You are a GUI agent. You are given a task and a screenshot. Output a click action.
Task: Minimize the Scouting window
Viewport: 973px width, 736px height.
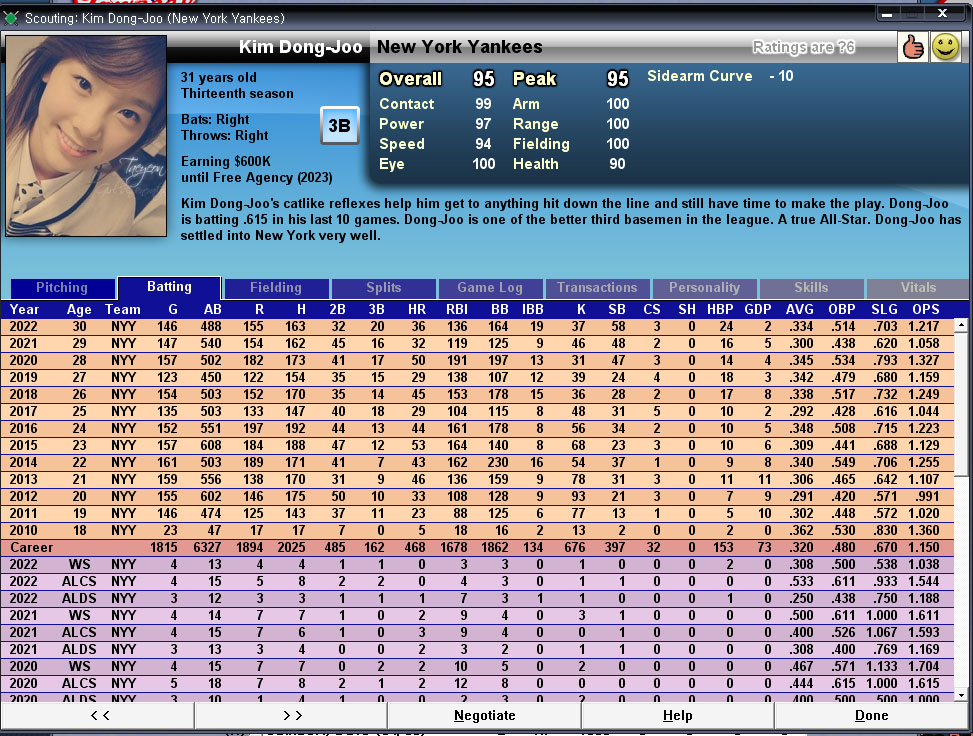pos(887,13)
